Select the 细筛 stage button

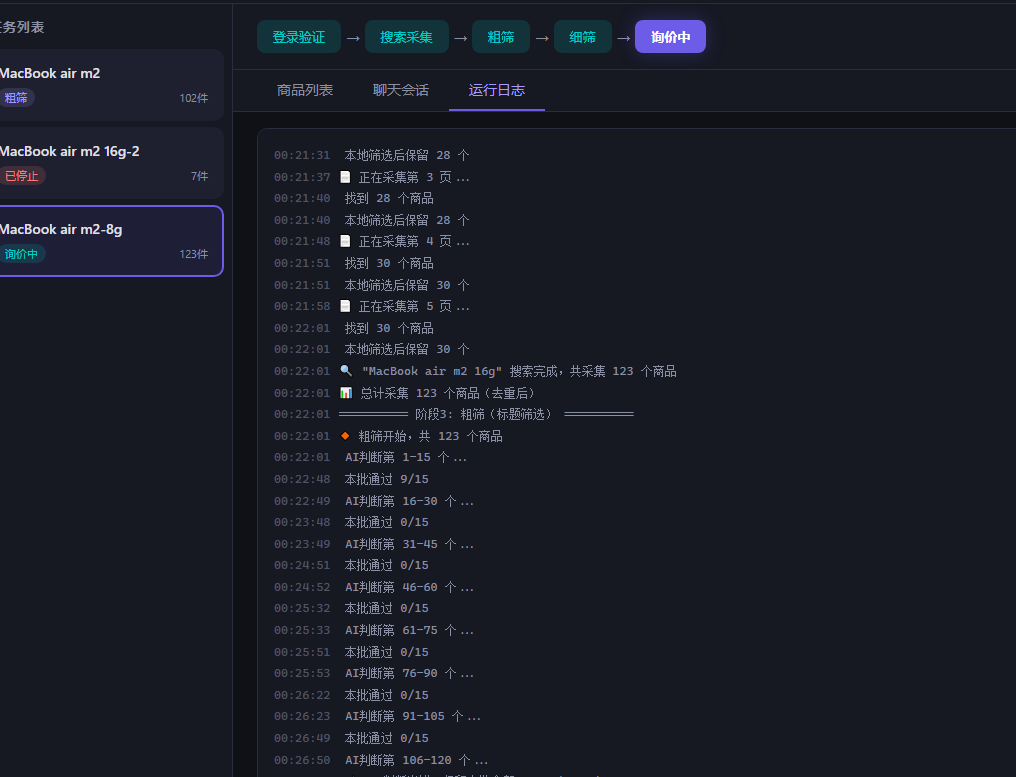click(x=583, y=37)
